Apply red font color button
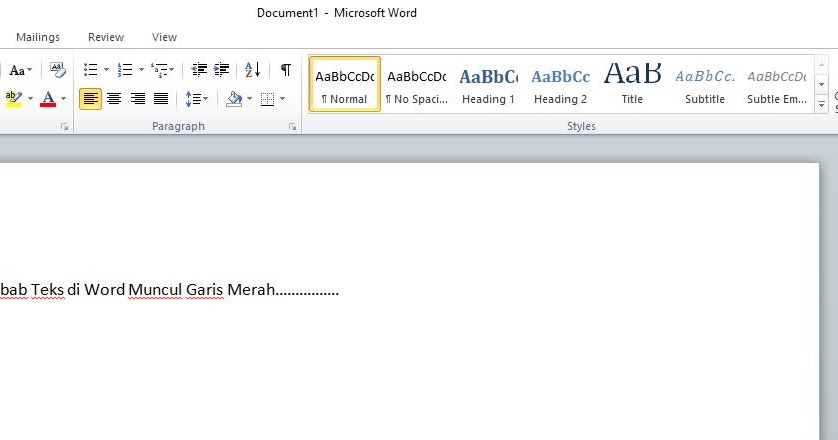The width and height of the screenshot is (838, 440). coord(48,98)
